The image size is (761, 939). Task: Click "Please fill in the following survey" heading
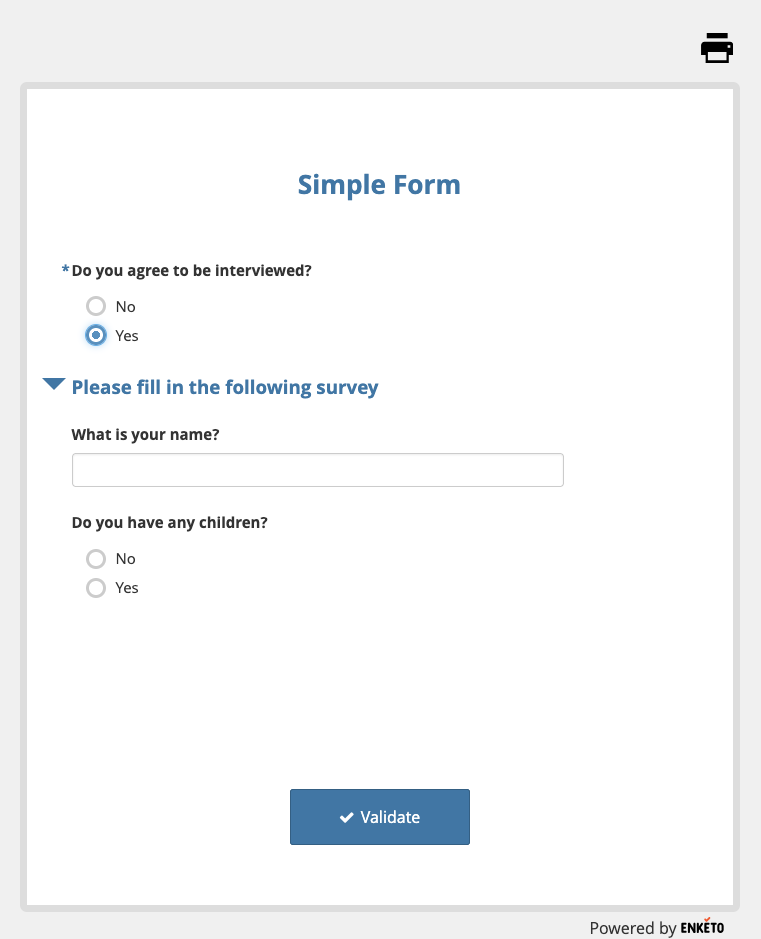point(225,387)
